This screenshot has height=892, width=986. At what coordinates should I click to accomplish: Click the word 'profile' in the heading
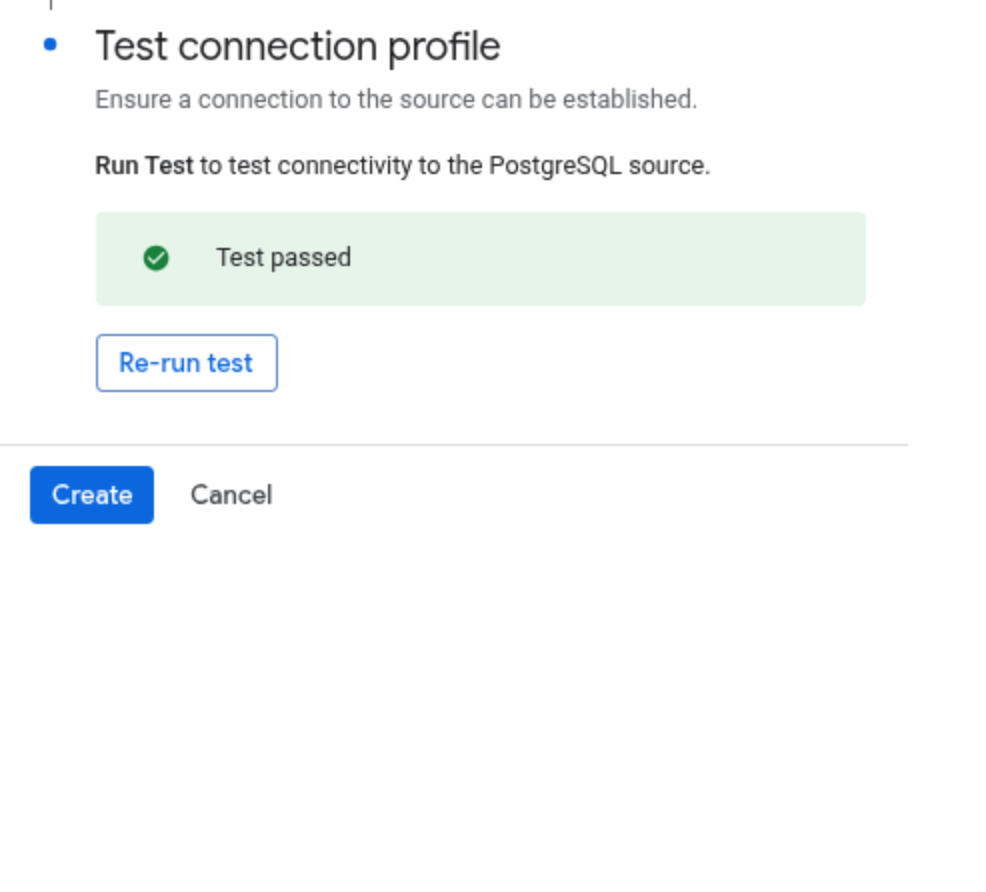click(444, 47)
